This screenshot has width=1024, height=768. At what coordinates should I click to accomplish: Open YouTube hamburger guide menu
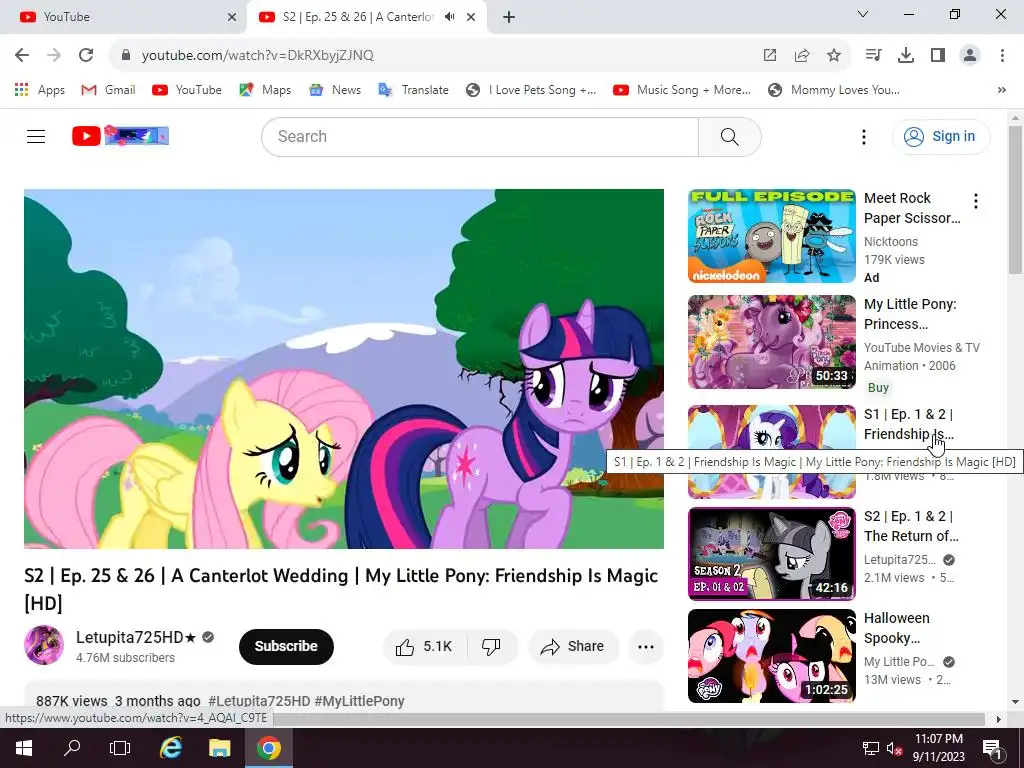36,136
